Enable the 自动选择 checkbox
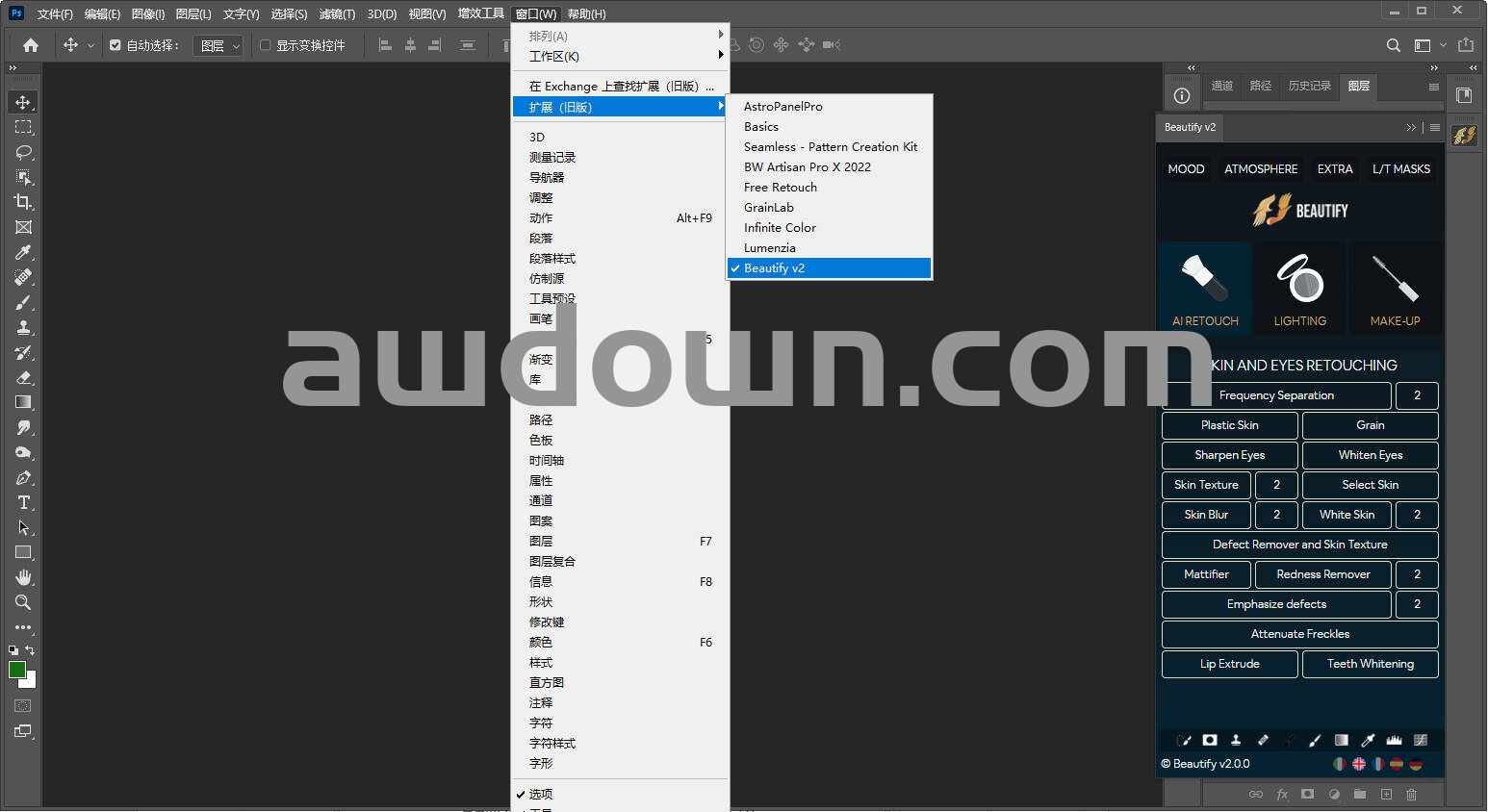 (115, 45)
